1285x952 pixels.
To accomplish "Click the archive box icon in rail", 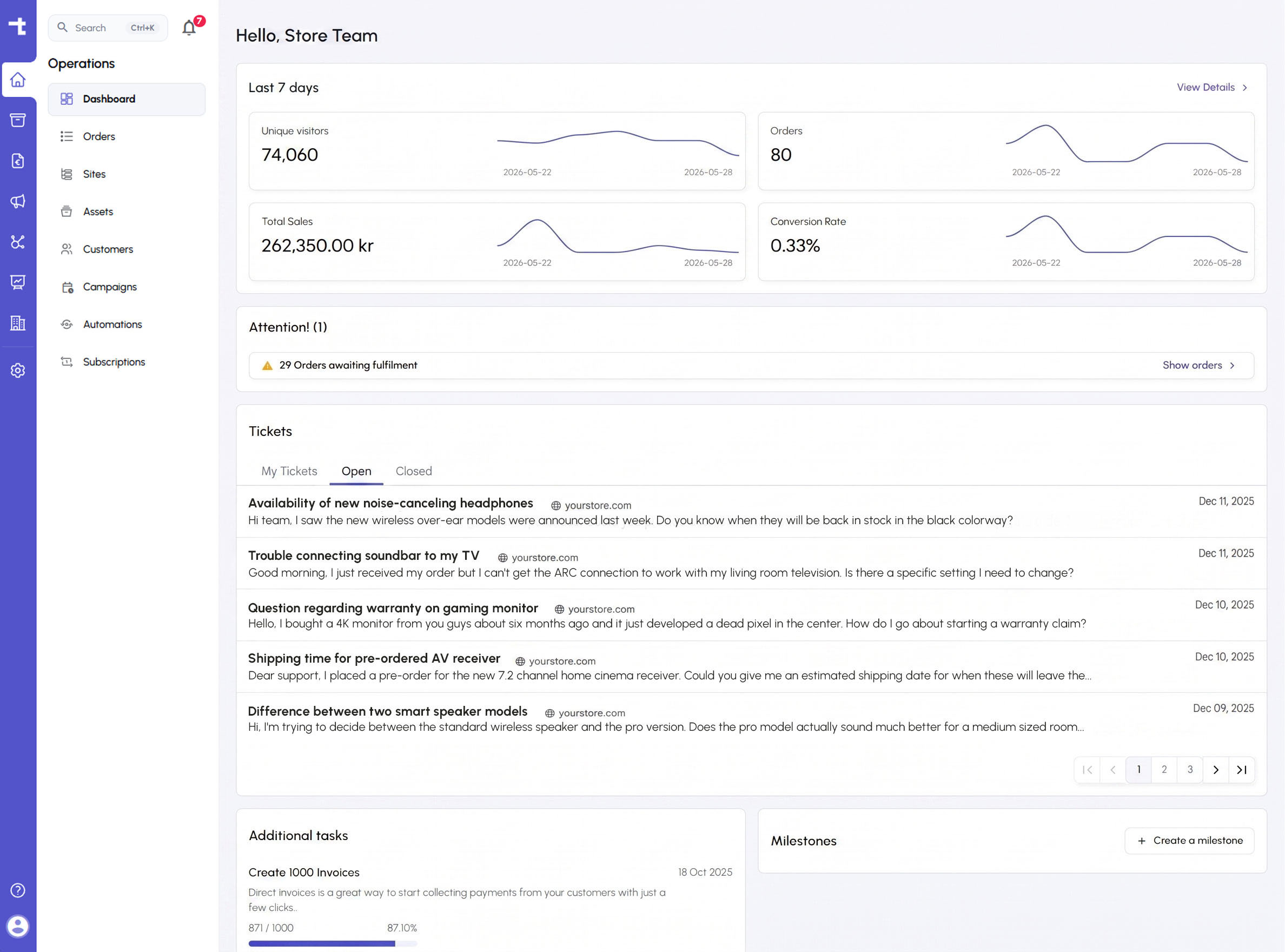I will (x=18, y=120).
